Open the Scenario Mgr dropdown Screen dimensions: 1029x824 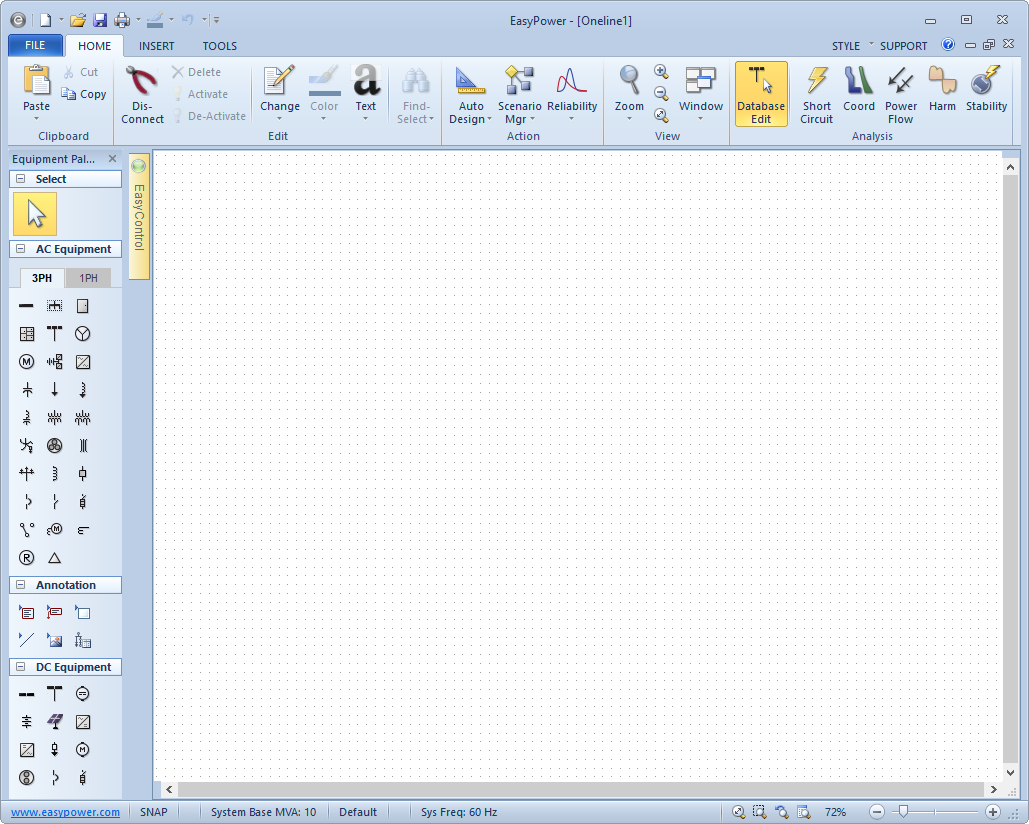coord(519,113)
